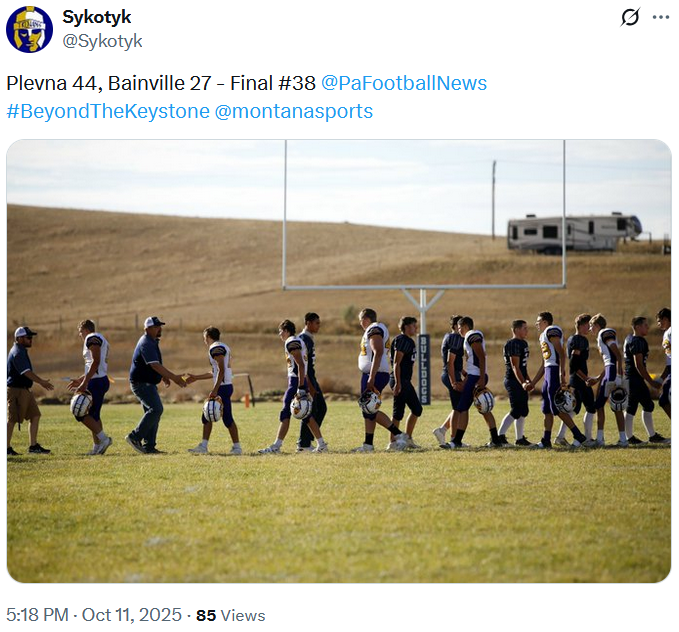View the 85 Views count

pos(230,615)
